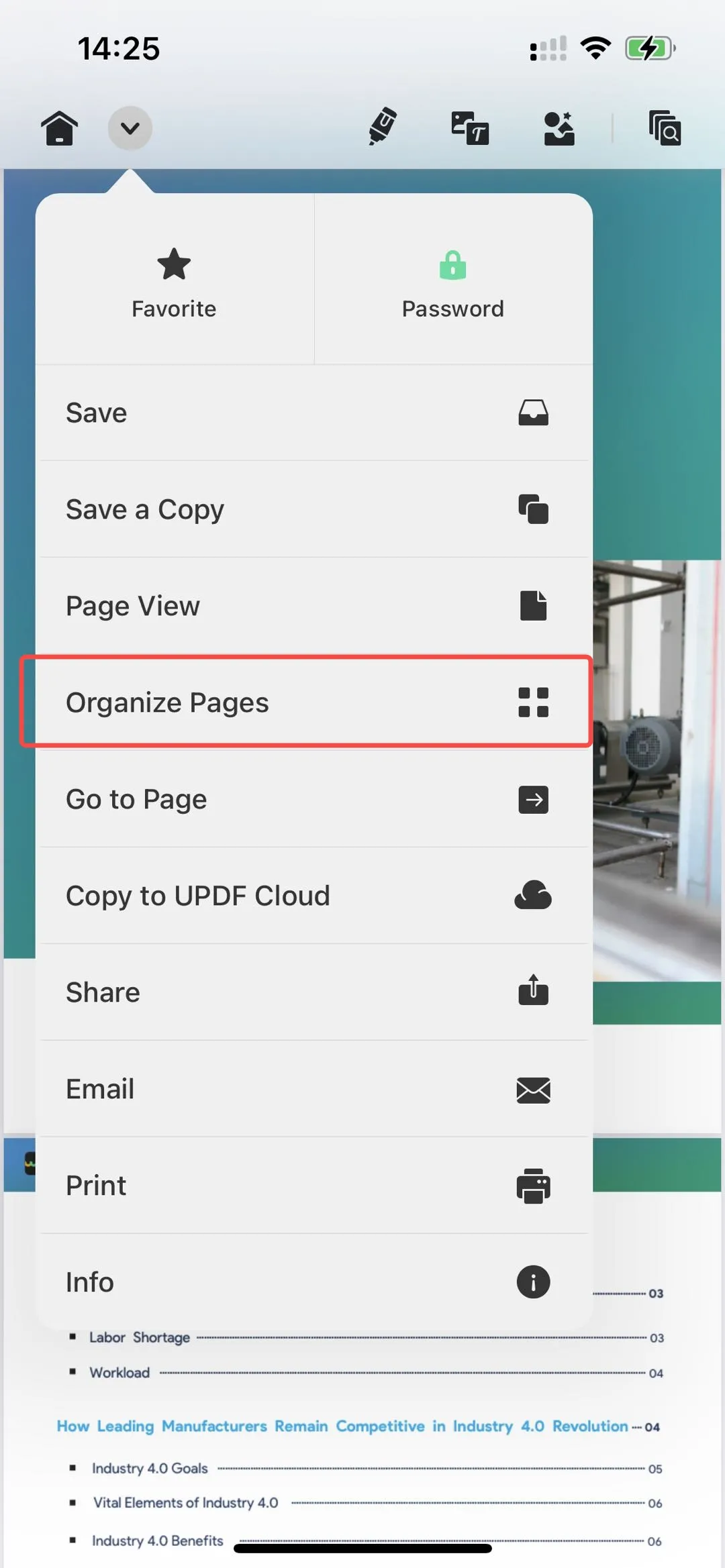Tap the Info circle icon
The image size is (725, 1568).
533,1282
